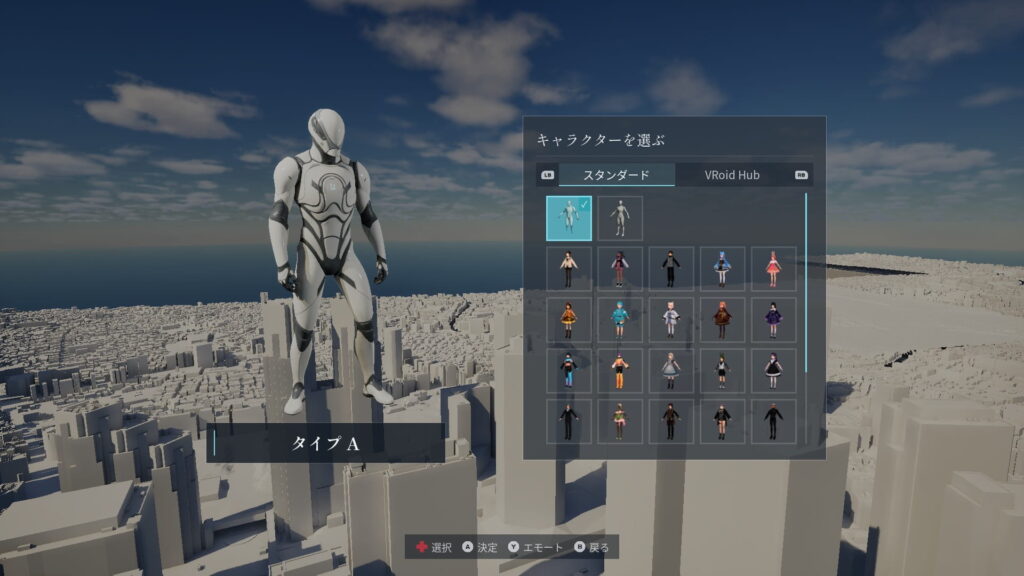Click the RB shoulder button icon

tap(801, 175)
